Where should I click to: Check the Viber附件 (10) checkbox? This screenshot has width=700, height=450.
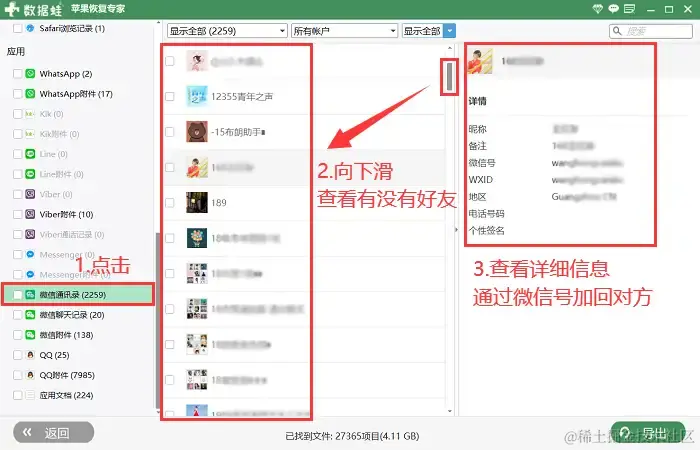point(17,214)
